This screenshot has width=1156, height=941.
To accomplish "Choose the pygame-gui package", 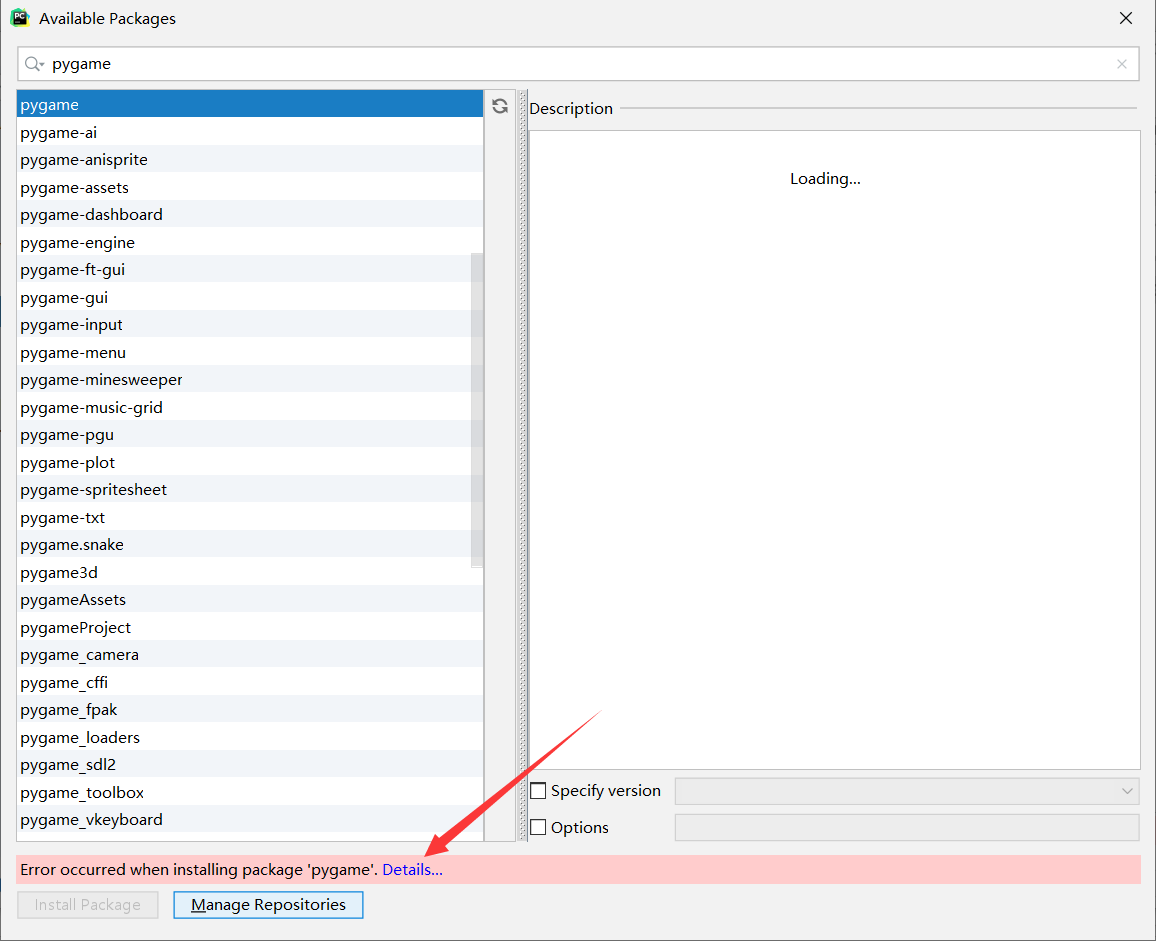I will (250, 297).
